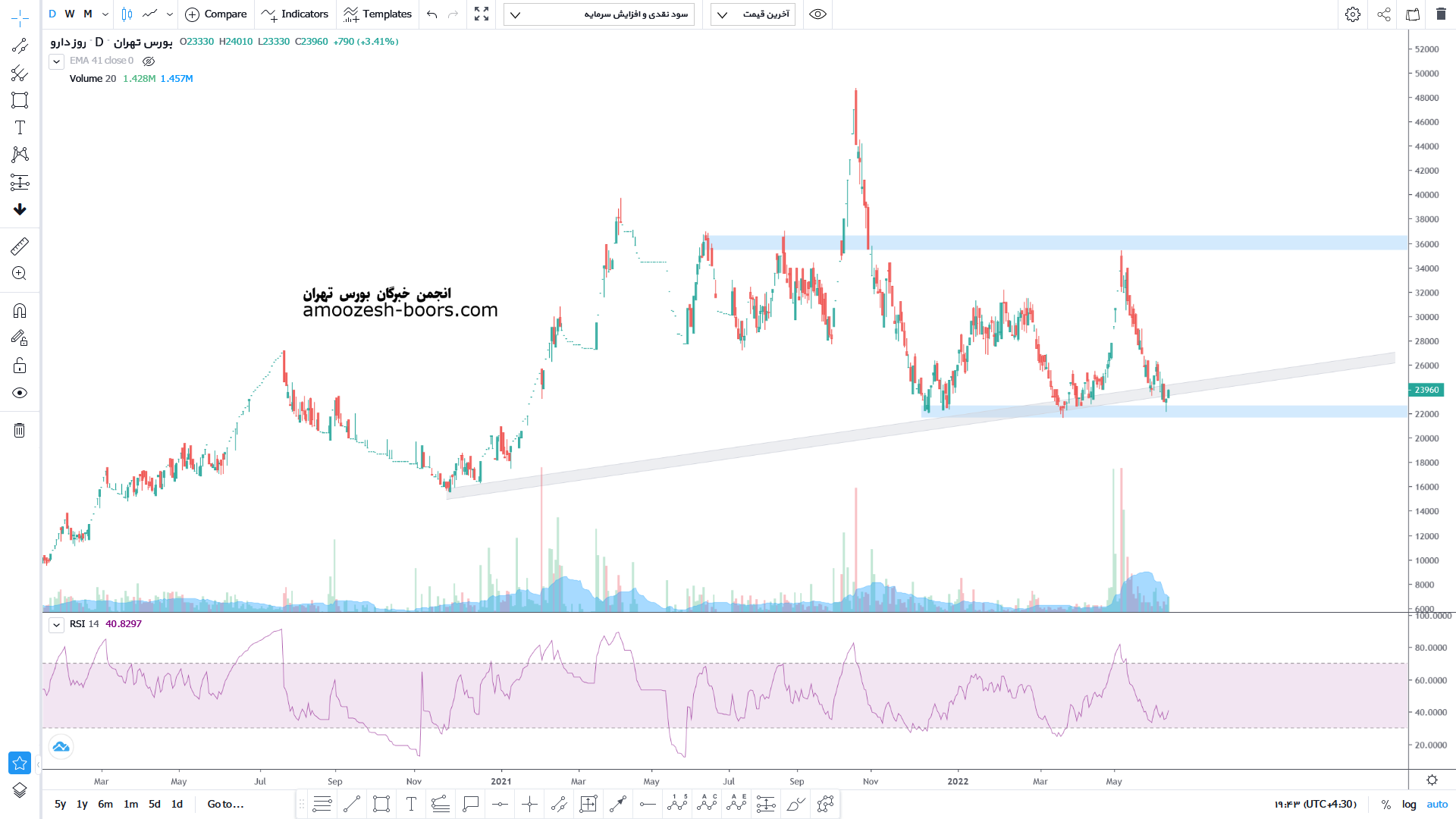Select the 6m time range
This screenshot has height=819, width=1456.
(x=105, y=805)
